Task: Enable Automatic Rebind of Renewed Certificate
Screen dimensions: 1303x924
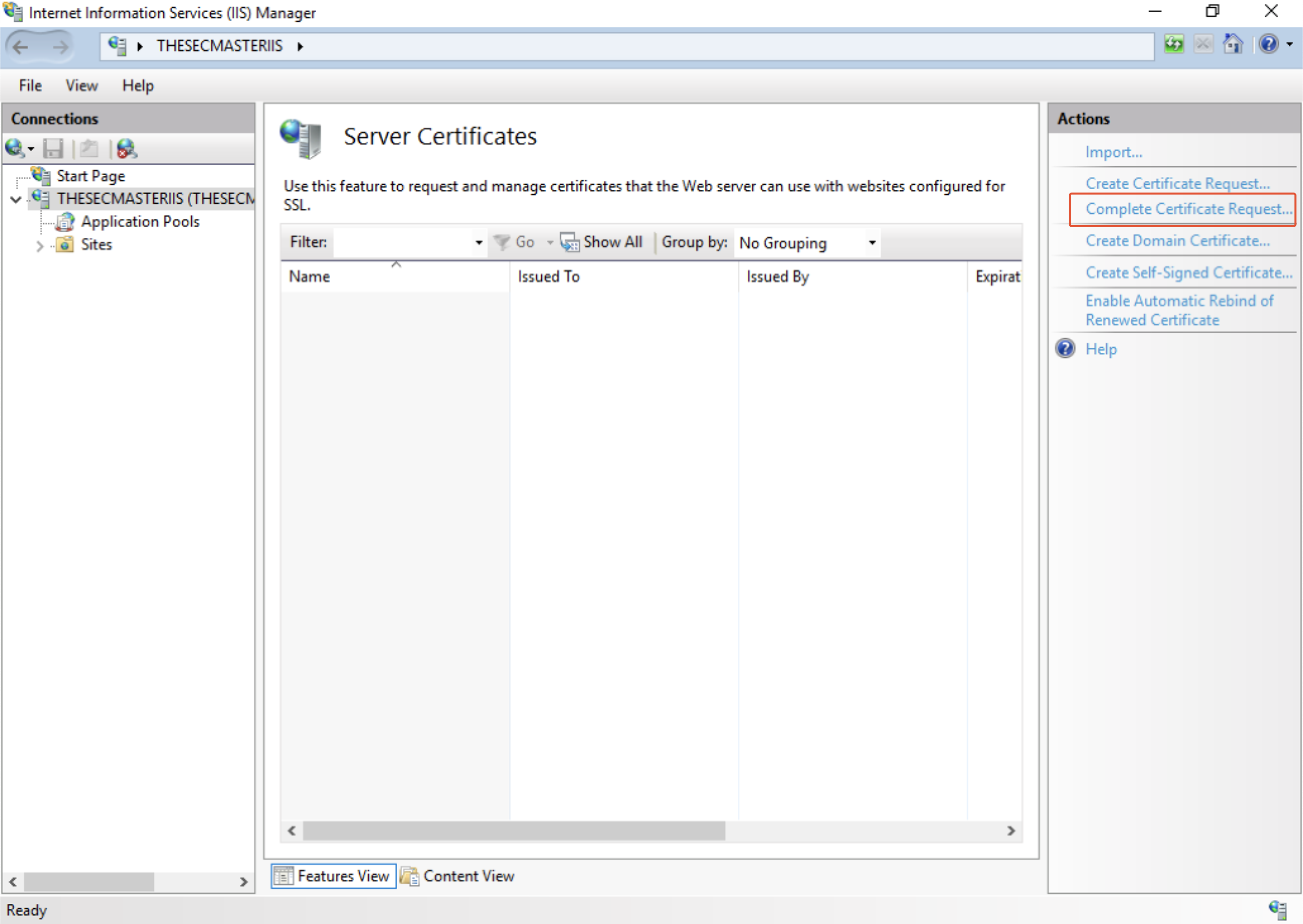Action: pos(1179,310)
